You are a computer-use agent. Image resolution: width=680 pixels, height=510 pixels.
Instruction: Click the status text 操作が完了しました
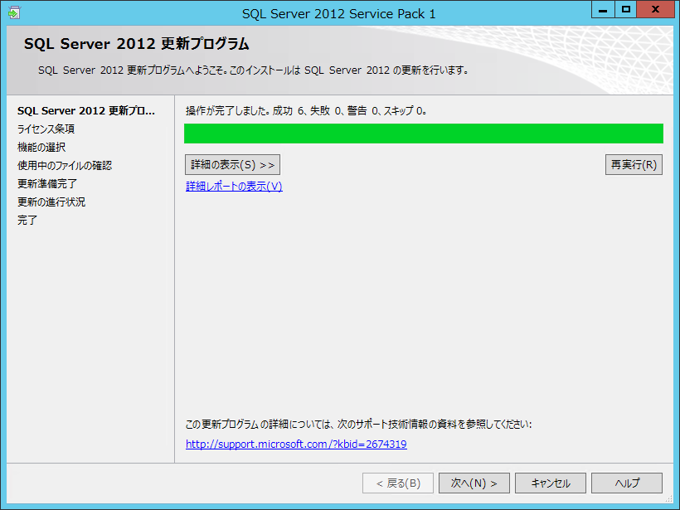coord(306,111)
